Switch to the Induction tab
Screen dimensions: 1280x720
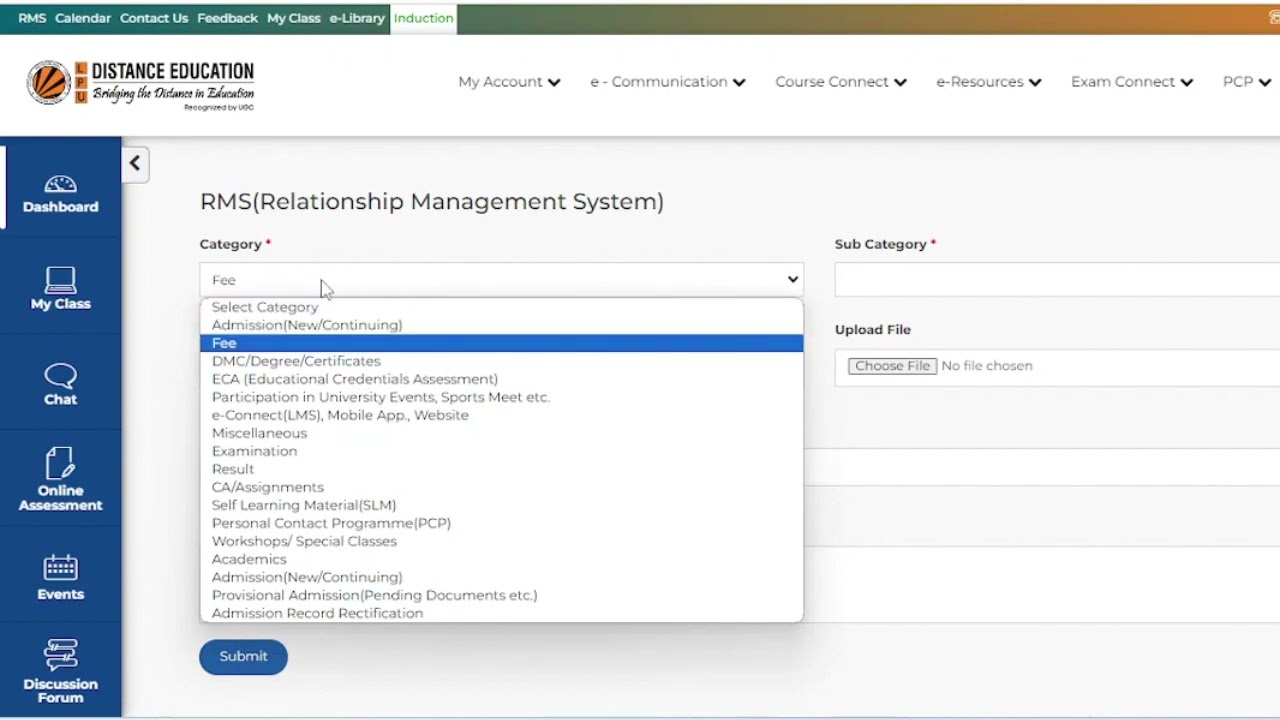coord(423,18)
